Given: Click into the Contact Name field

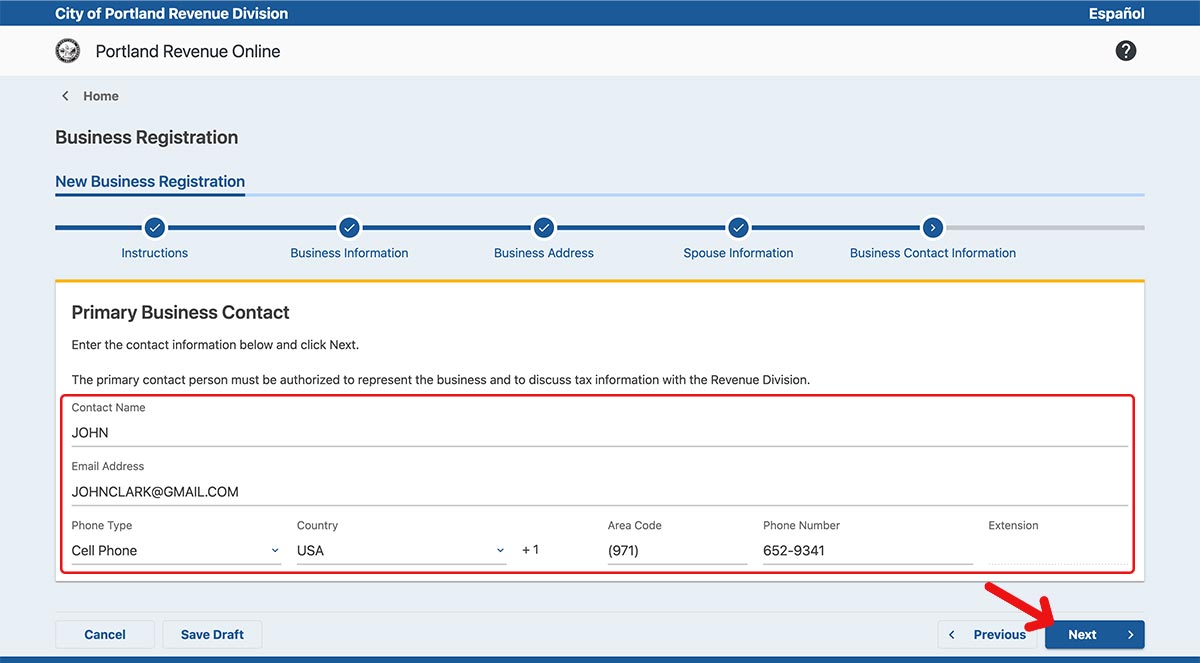Looking at the screenshot, I should tap(598, 433).
